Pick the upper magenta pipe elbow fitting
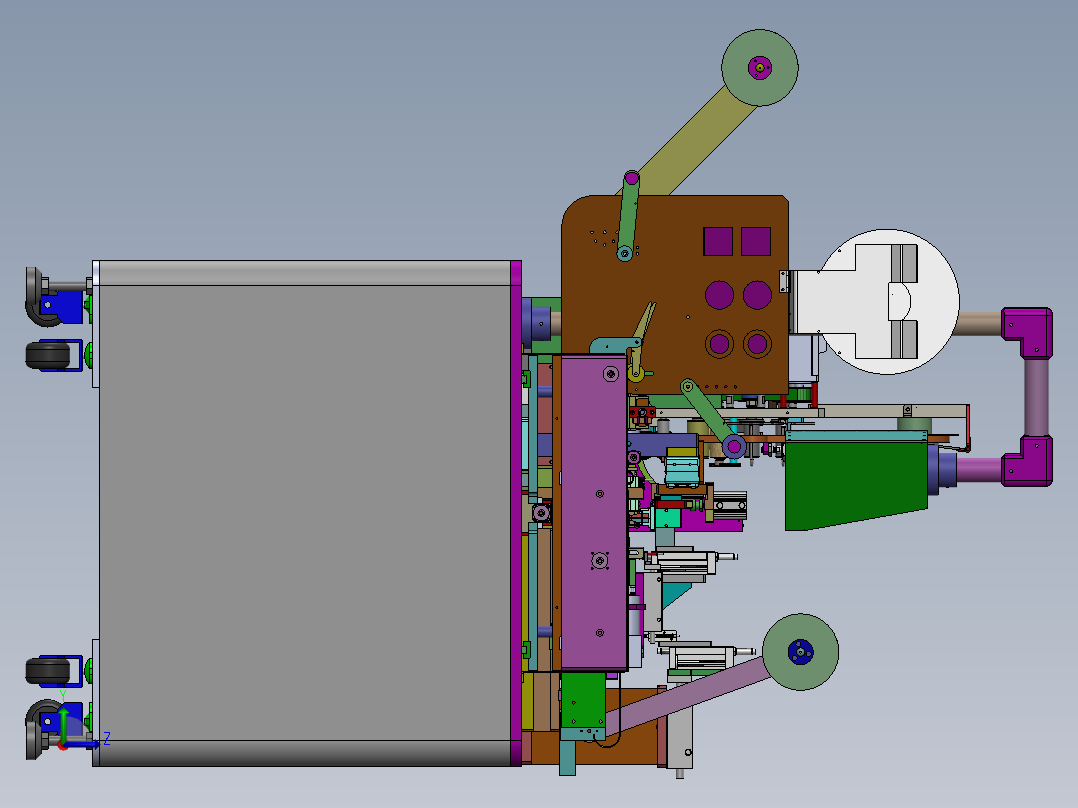This screenshot has width=1078, height=808. 1028,333
